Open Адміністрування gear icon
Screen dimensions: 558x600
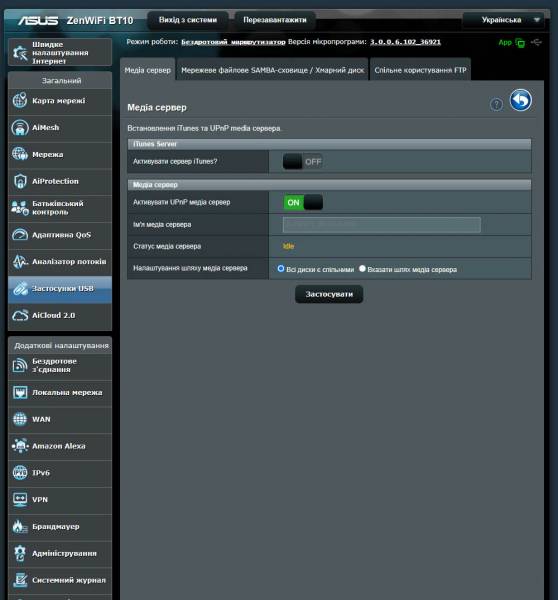[20, 553]
